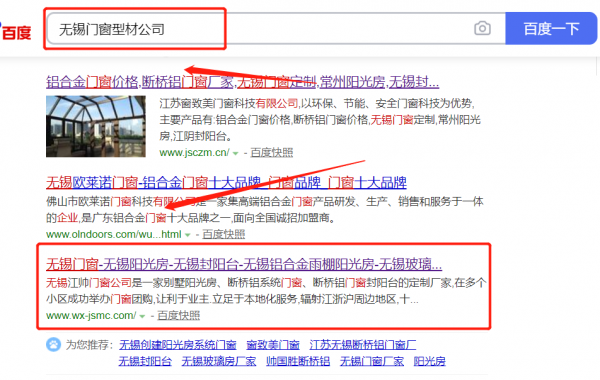The image size is (600, 380).
Task: Open 百度快照 for the jsczm.cn result
Action: (272, 153)
